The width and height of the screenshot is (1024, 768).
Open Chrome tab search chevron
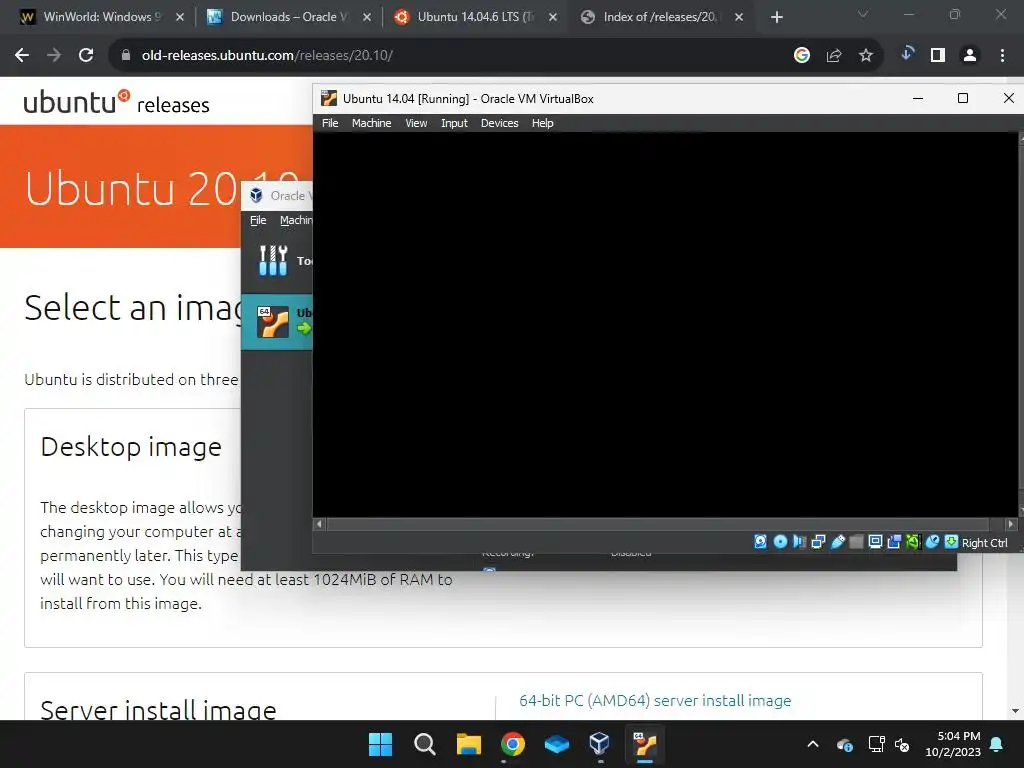pos(863,14)
